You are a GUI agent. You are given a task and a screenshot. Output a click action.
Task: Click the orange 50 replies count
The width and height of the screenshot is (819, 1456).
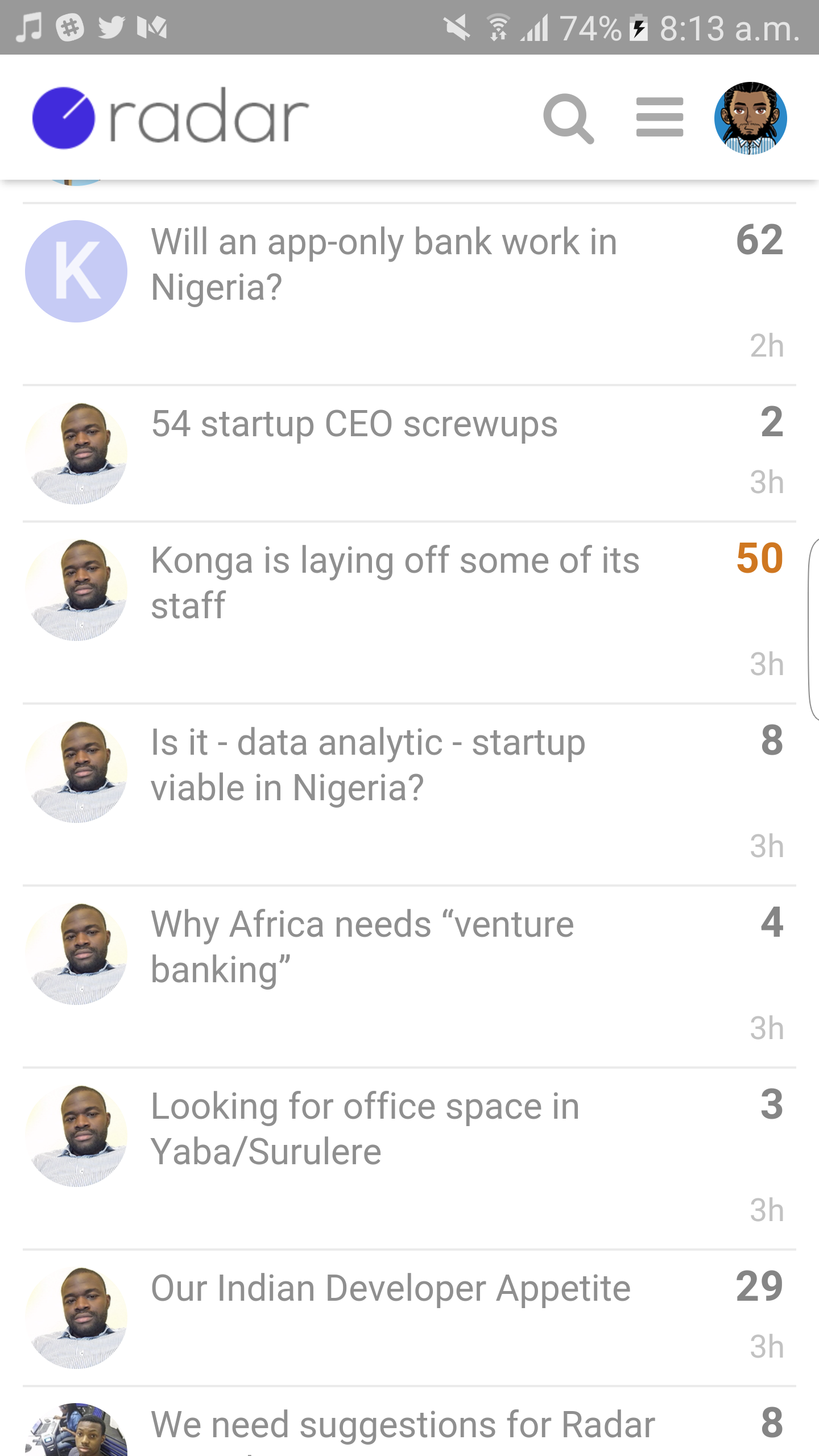coord(759,559)
